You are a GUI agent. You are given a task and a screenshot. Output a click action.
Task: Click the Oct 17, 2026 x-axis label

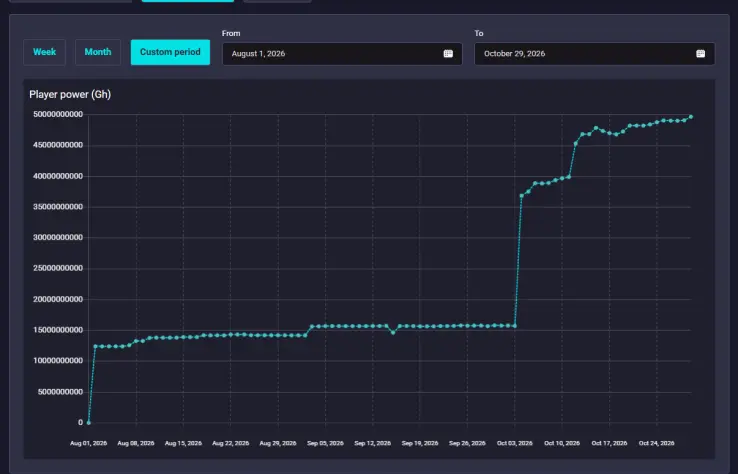click(609, 443)
